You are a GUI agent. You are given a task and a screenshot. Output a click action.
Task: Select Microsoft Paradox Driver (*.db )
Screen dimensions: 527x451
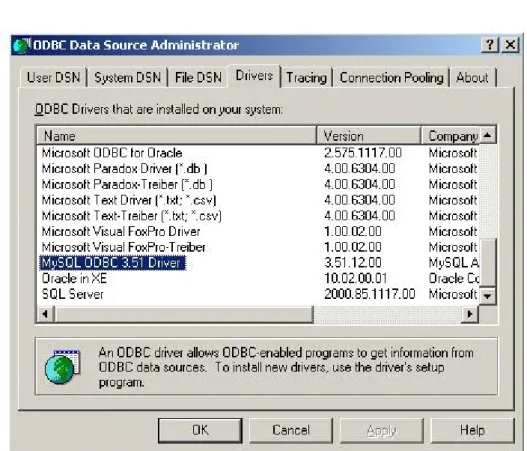click(124, 169)
